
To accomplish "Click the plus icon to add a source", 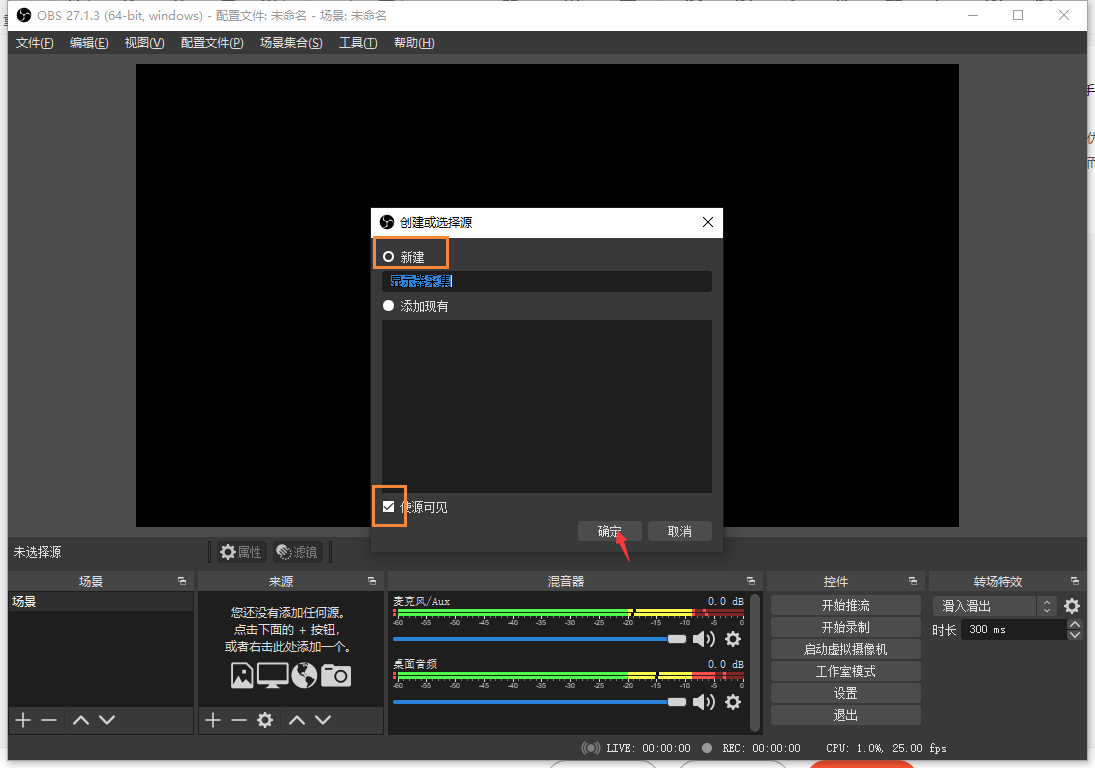I will tap(212, 719).
